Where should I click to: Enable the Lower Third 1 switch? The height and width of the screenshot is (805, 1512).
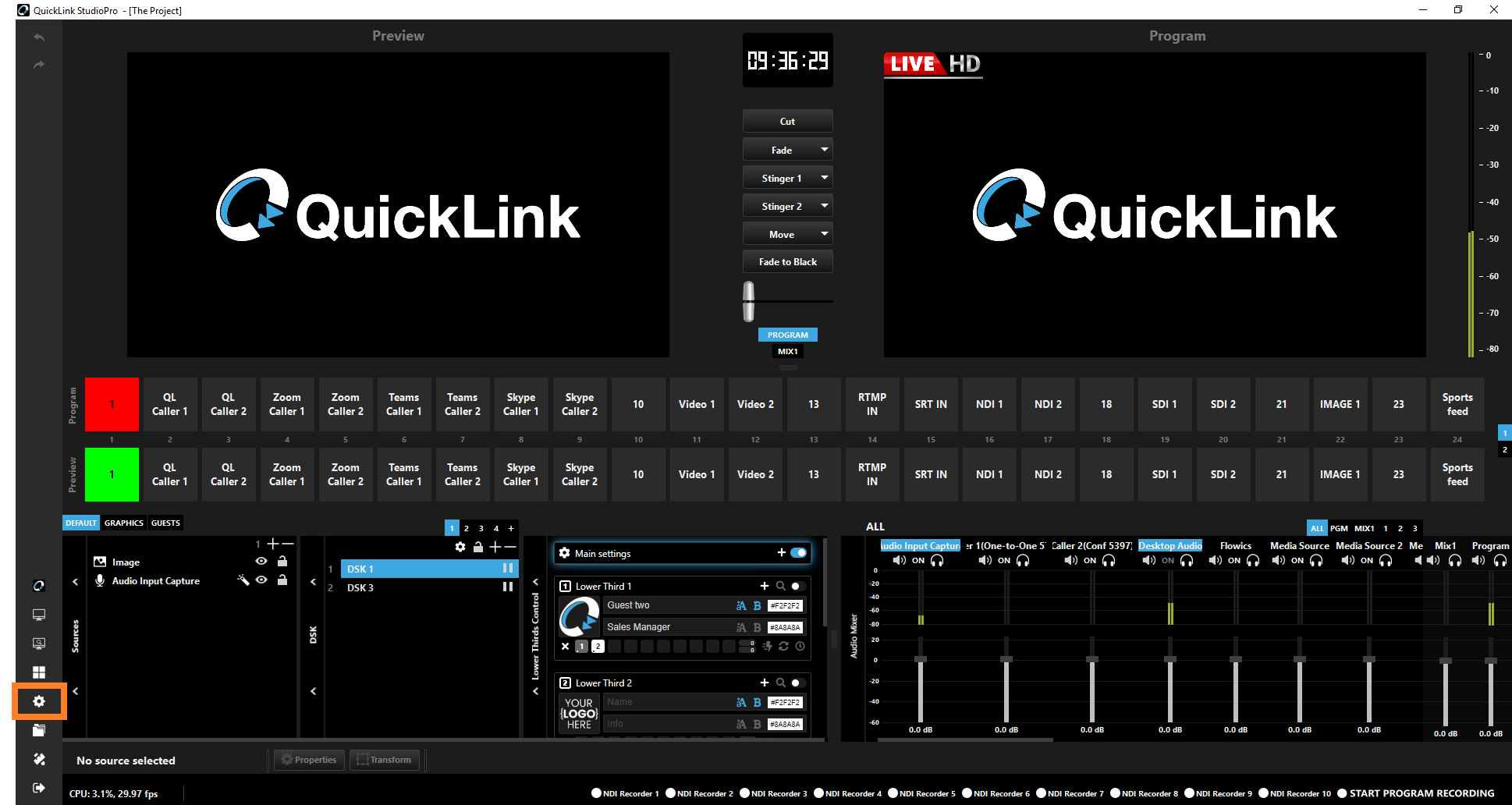(x=797, y=586)
